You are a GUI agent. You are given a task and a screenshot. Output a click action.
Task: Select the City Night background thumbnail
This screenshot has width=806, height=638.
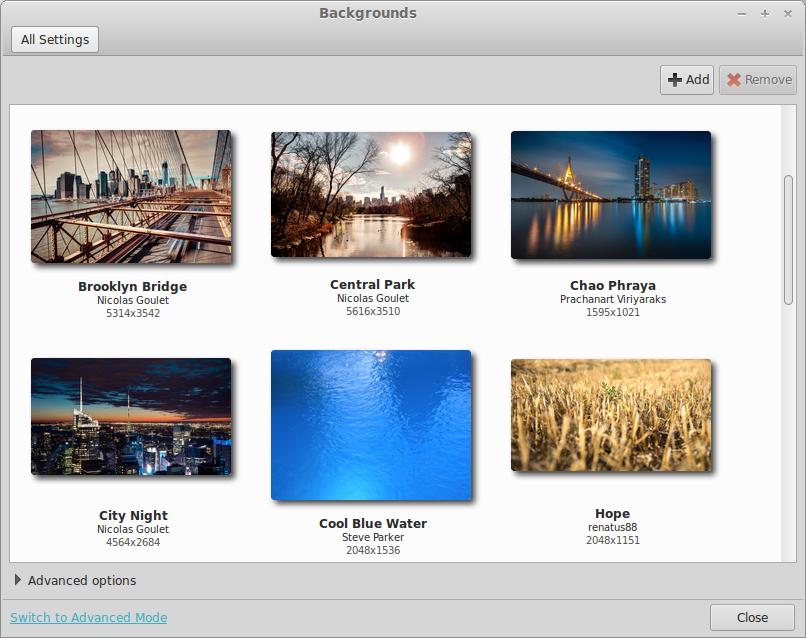point(131,416)
